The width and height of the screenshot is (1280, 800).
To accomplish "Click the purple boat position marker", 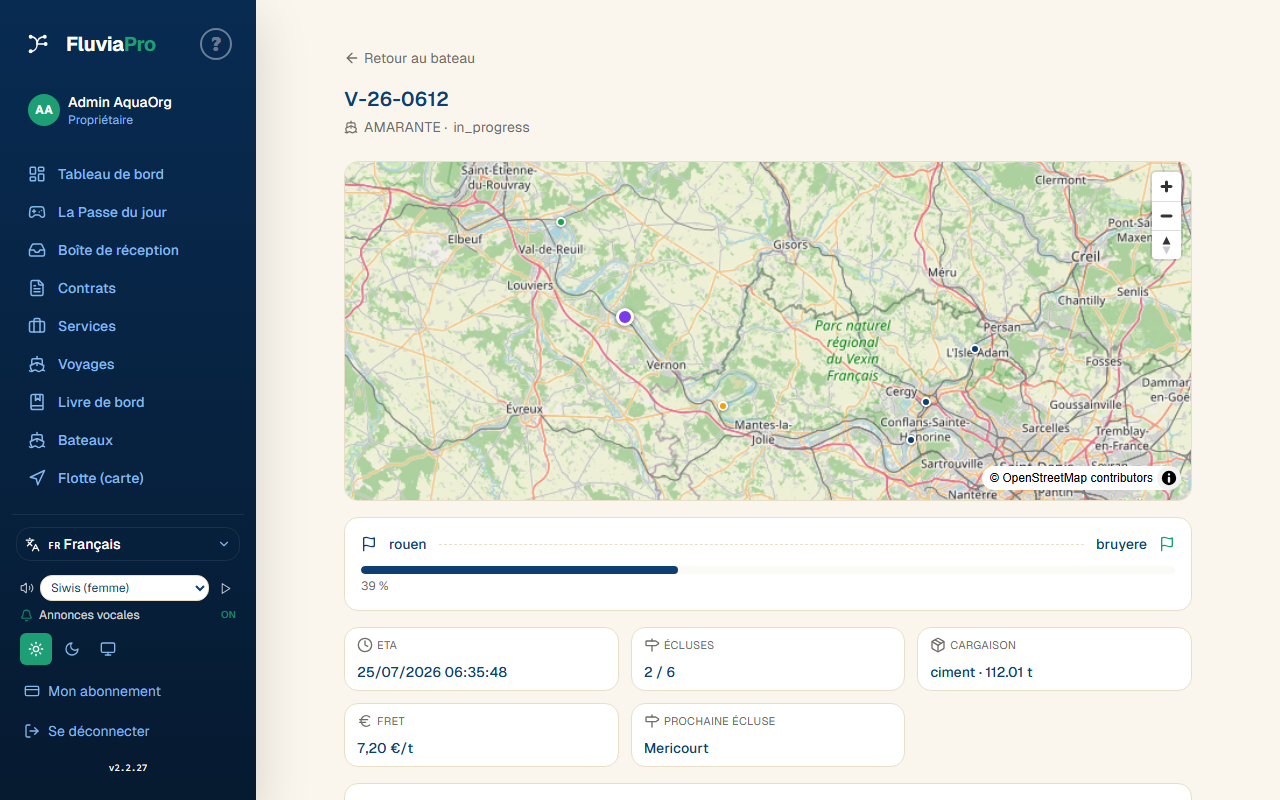I will 625,317.
